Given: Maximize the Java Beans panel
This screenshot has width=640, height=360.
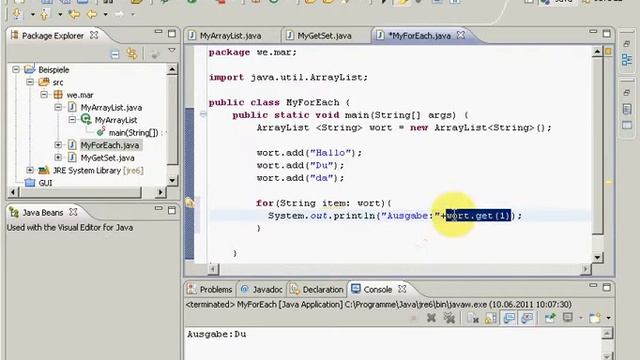Looking at the screenshot, I should 172,210.
